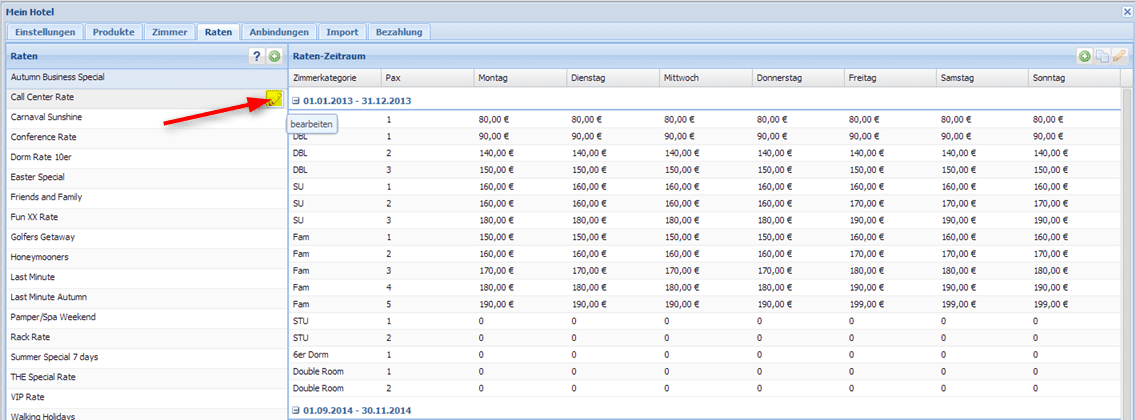Edit Call Center Rate with pencil icon
The height and width of the screenshot is (420, 1135).
click(x=273, y=98)
